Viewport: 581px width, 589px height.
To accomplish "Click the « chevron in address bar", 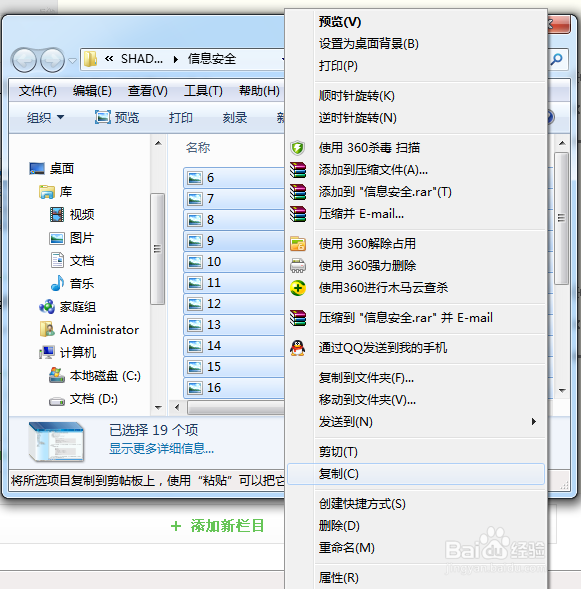I will coord(109,59).
